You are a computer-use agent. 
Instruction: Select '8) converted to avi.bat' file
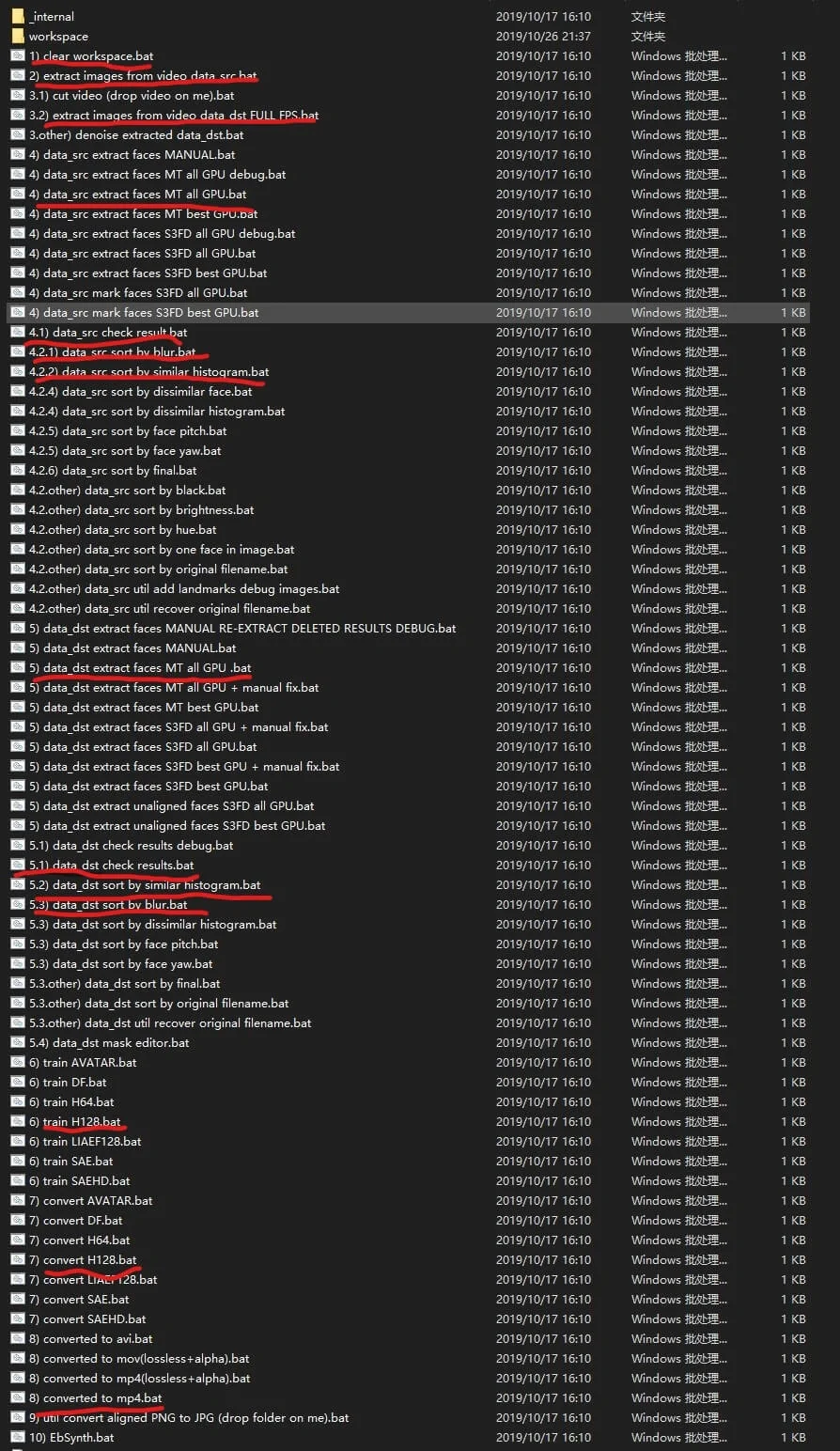(x=90, y=1339)
